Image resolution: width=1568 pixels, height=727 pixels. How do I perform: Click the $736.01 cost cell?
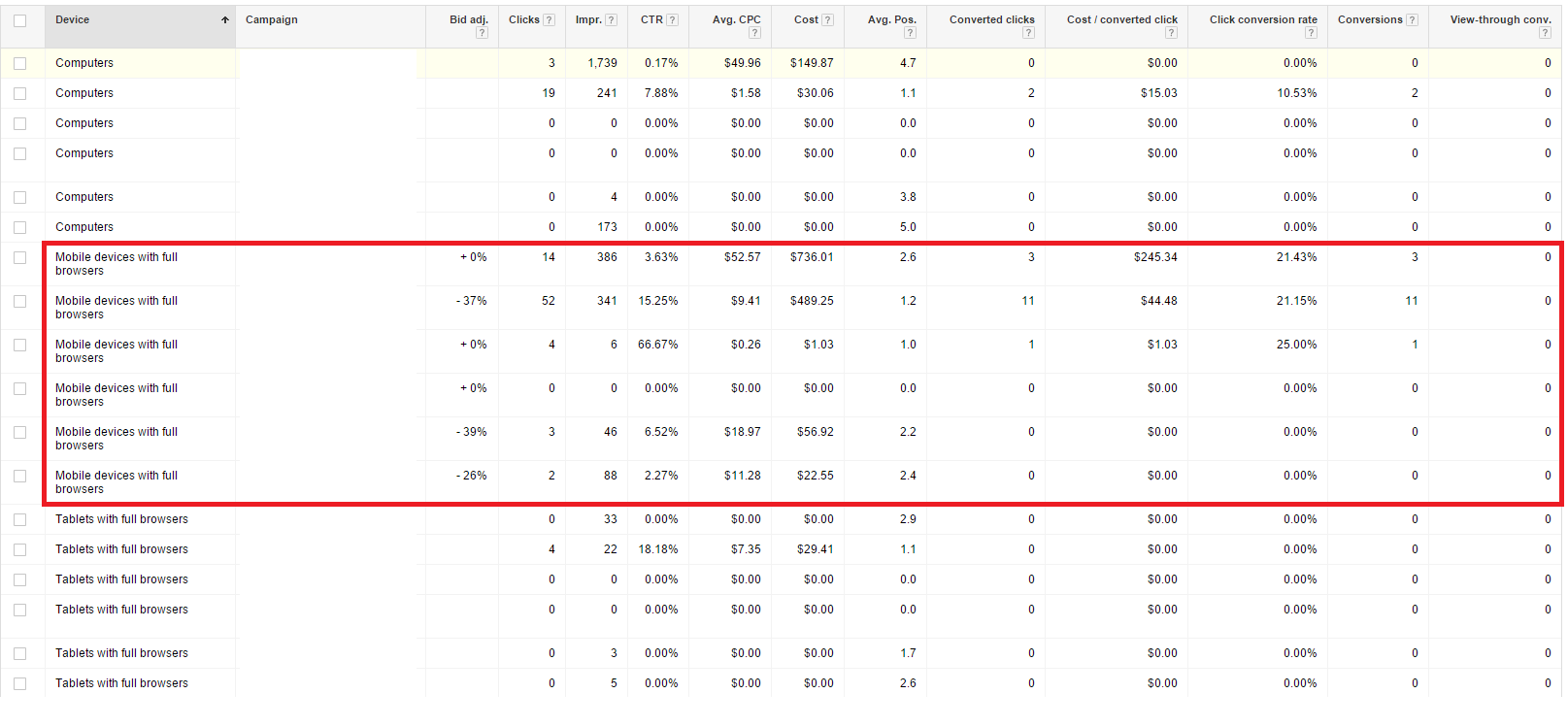pyautogui.click(x=812, y=257)
